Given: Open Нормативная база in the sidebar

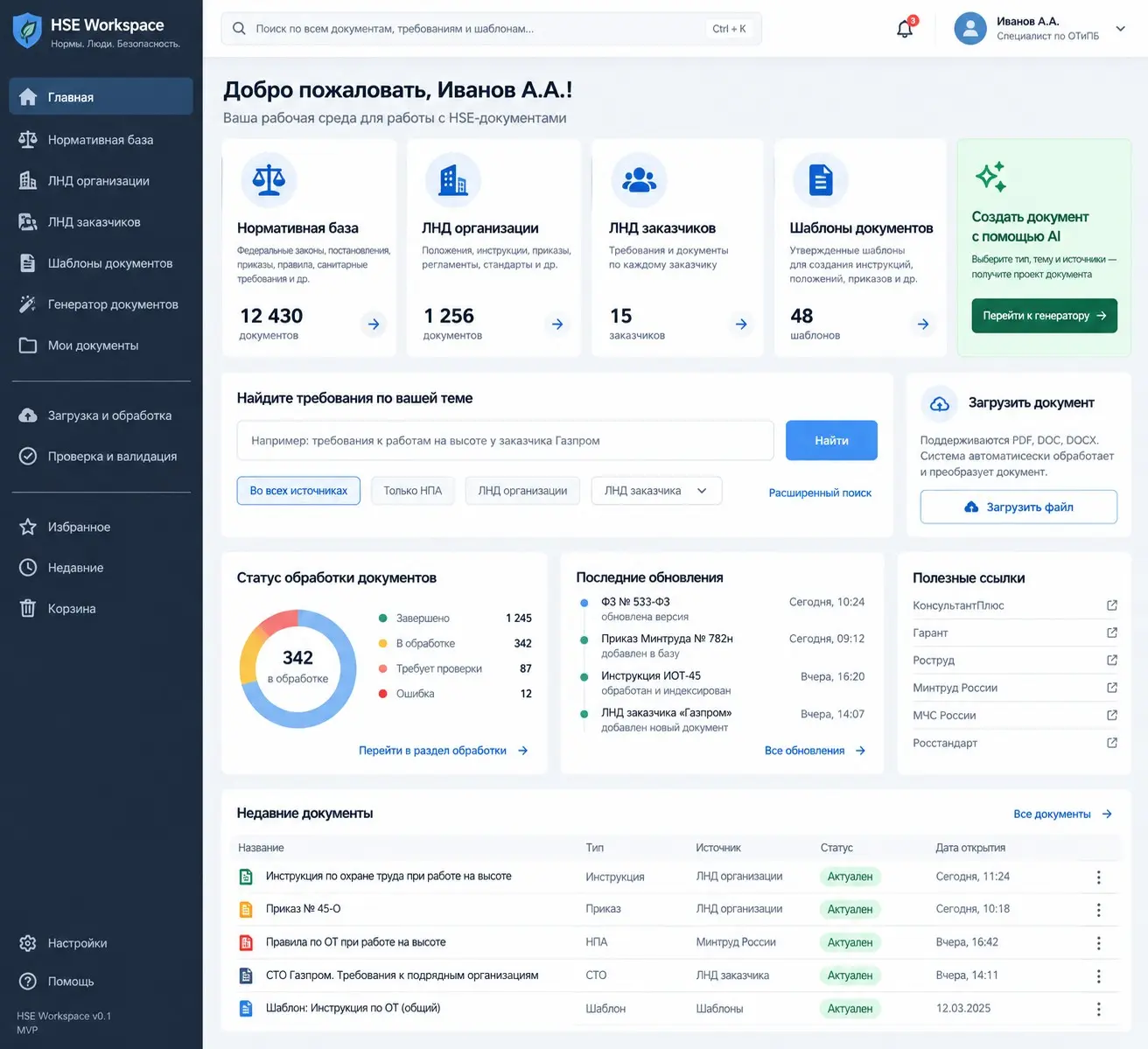Looking at the screenshot, I should (101, 139).
